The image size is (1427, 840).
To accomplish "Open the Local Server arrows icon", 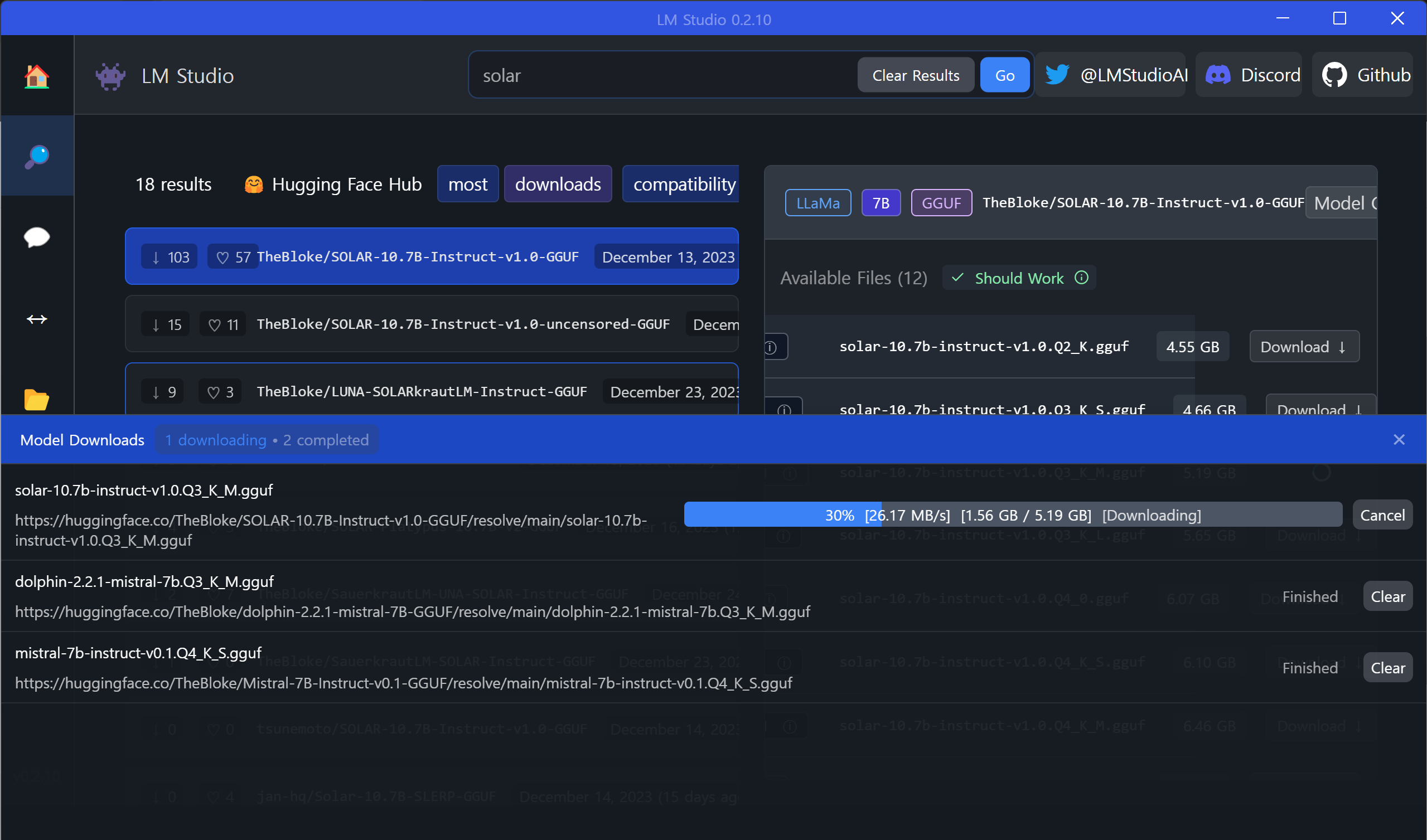I will click(x=37, y=319).
